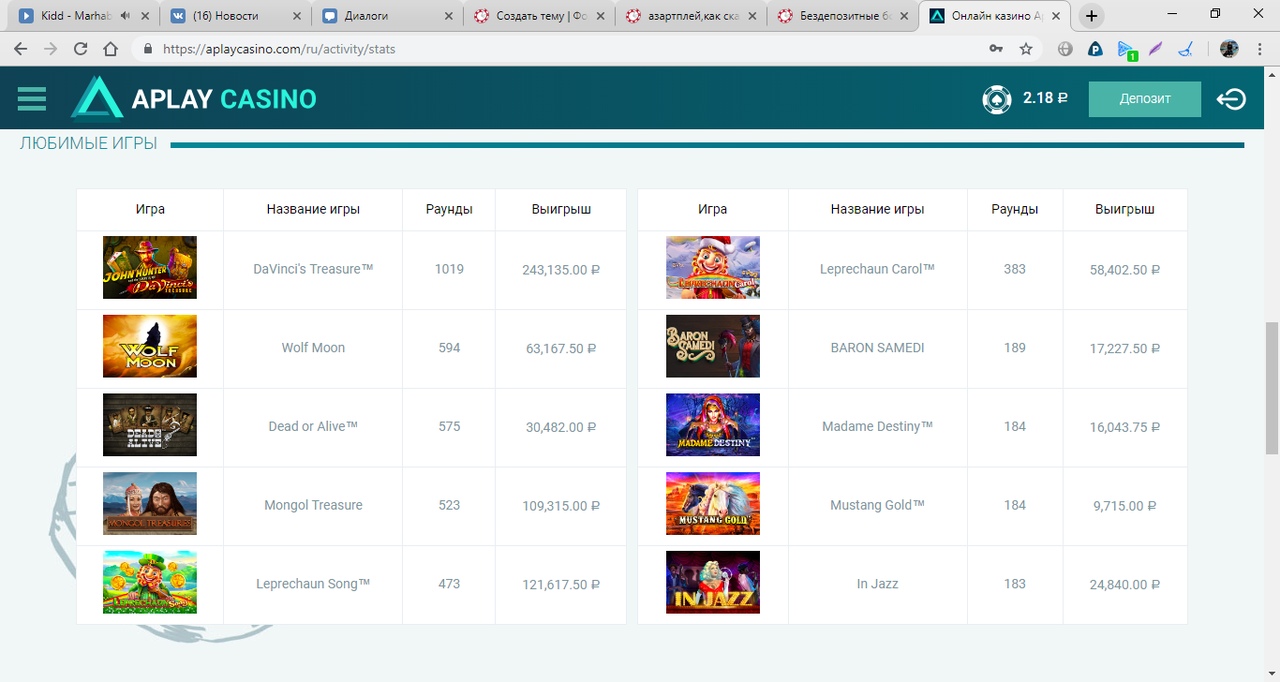1280x682 pixels.
Task: Open the blue broom extension
Action: click(1186, 49)
